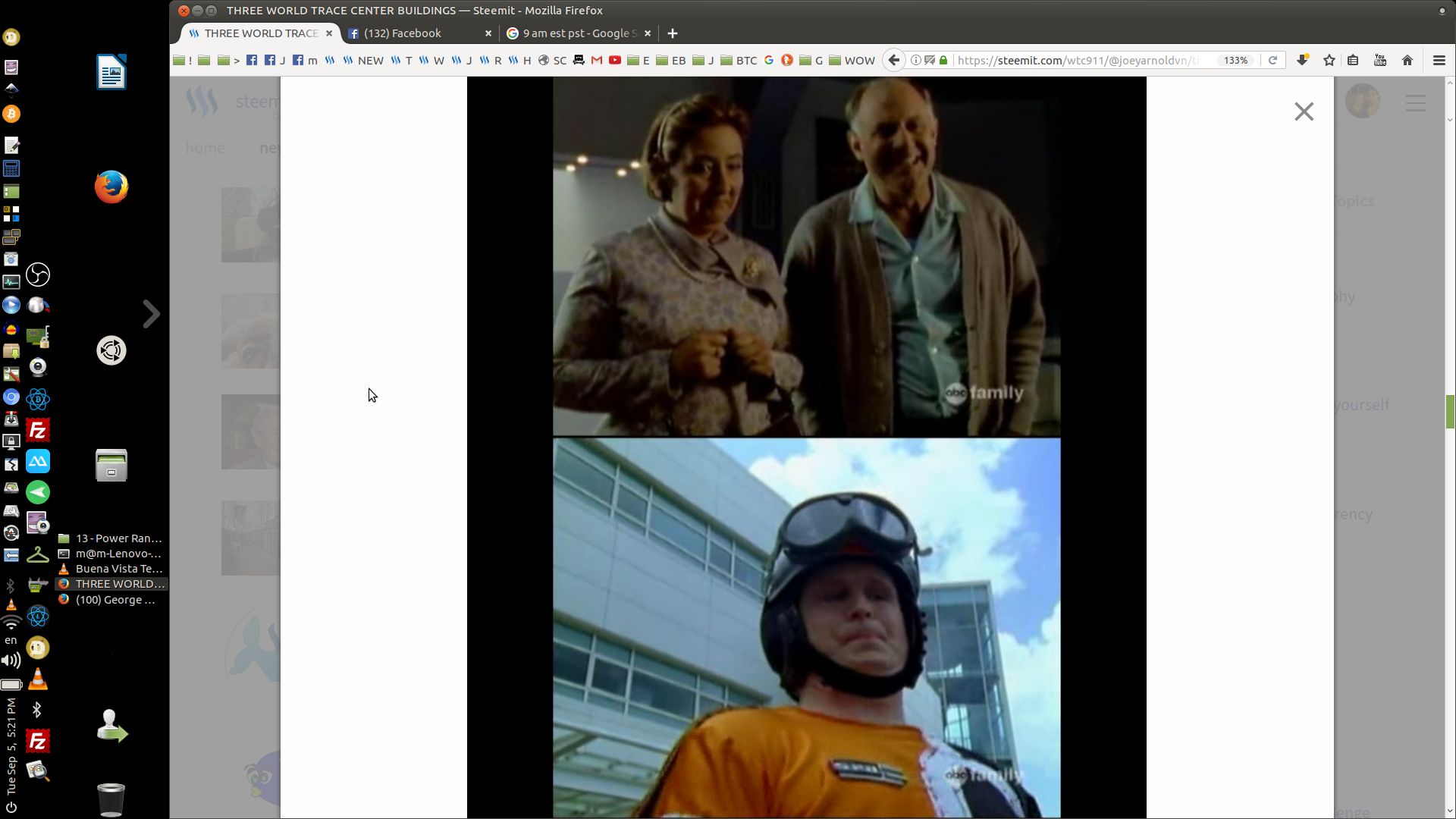Image resolution: width=1456 pixels, height=819 pixels.
Task: Open the volume speaker indicator
Action: (11, 661)
